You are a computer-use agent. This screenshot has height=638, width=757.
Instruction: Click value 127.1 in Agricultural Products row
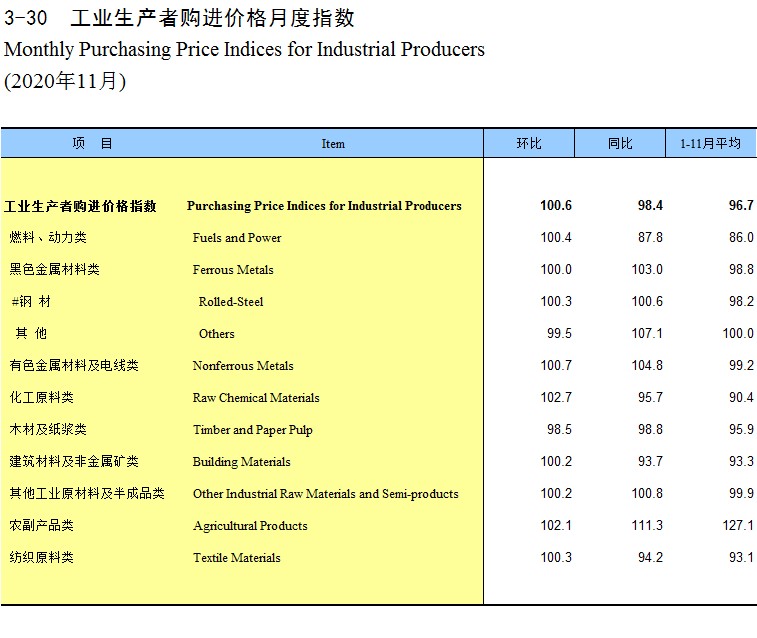point(738,526)
